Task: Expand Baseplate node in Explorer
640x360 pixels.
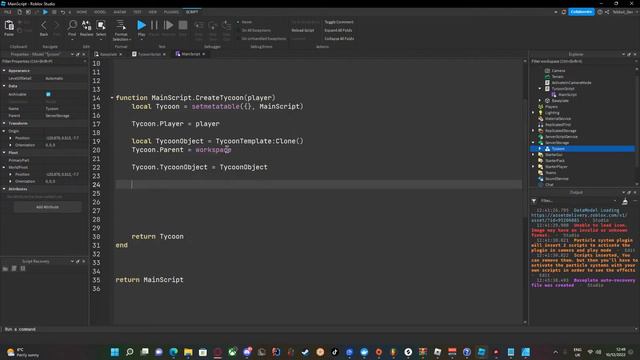Action: (x=540, y=100)
